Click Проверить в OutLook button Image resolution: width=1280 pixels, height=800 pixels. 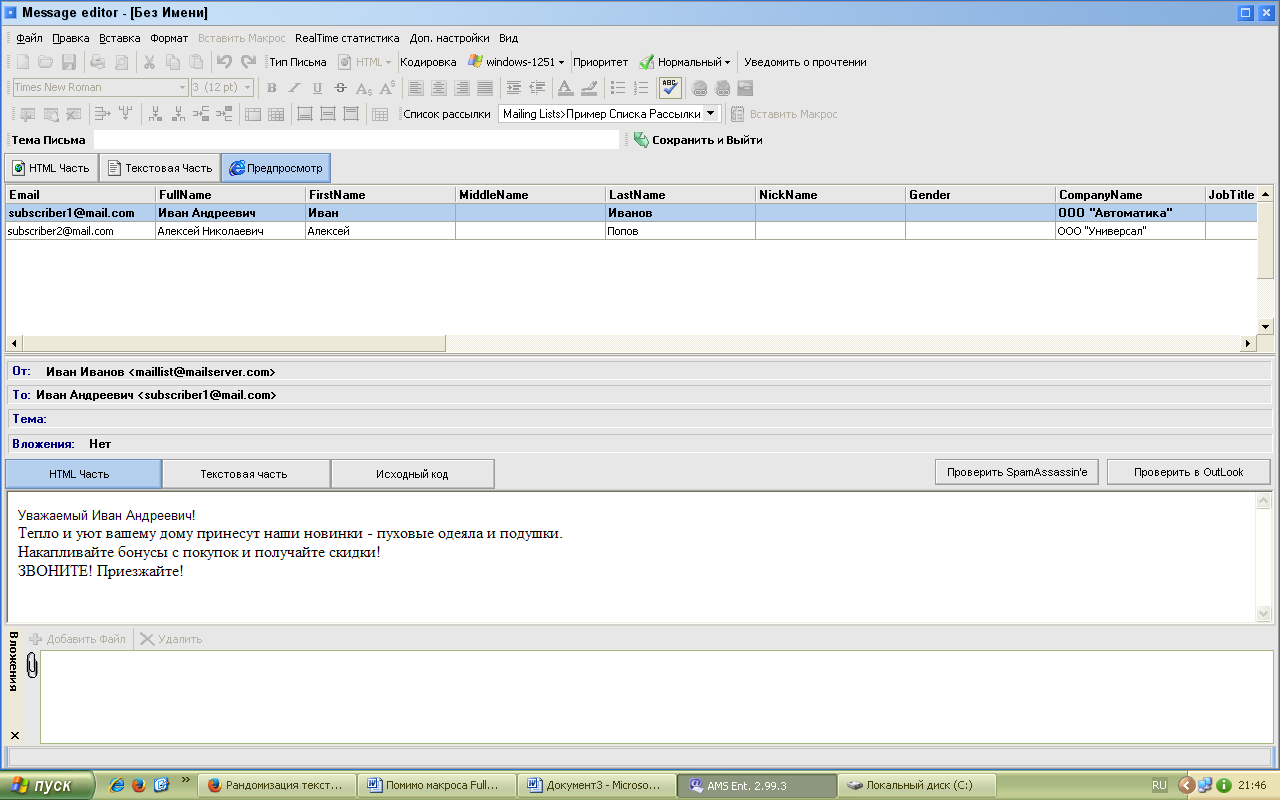1189,472
